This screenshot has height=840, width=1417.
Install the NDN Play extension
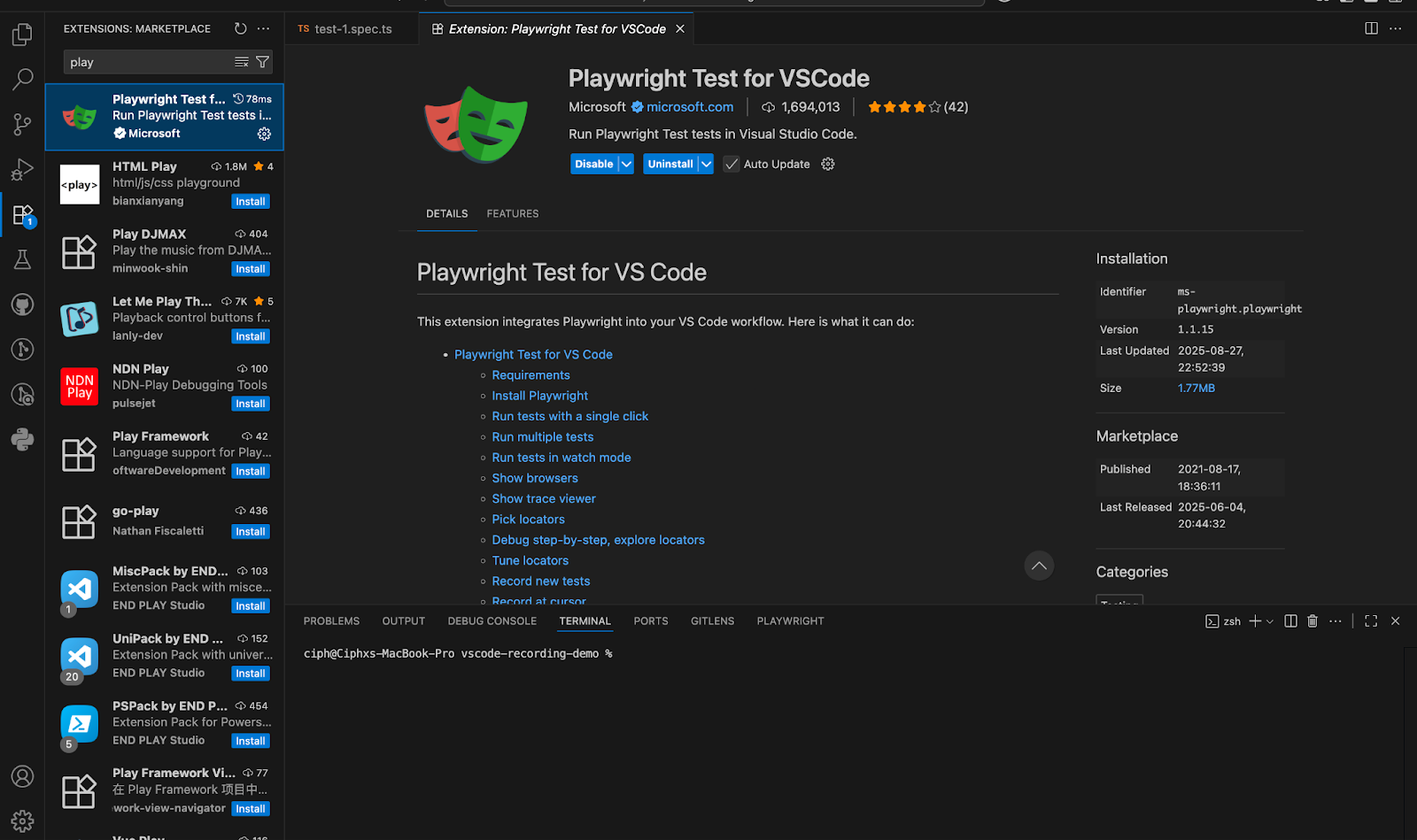(251, 404)
